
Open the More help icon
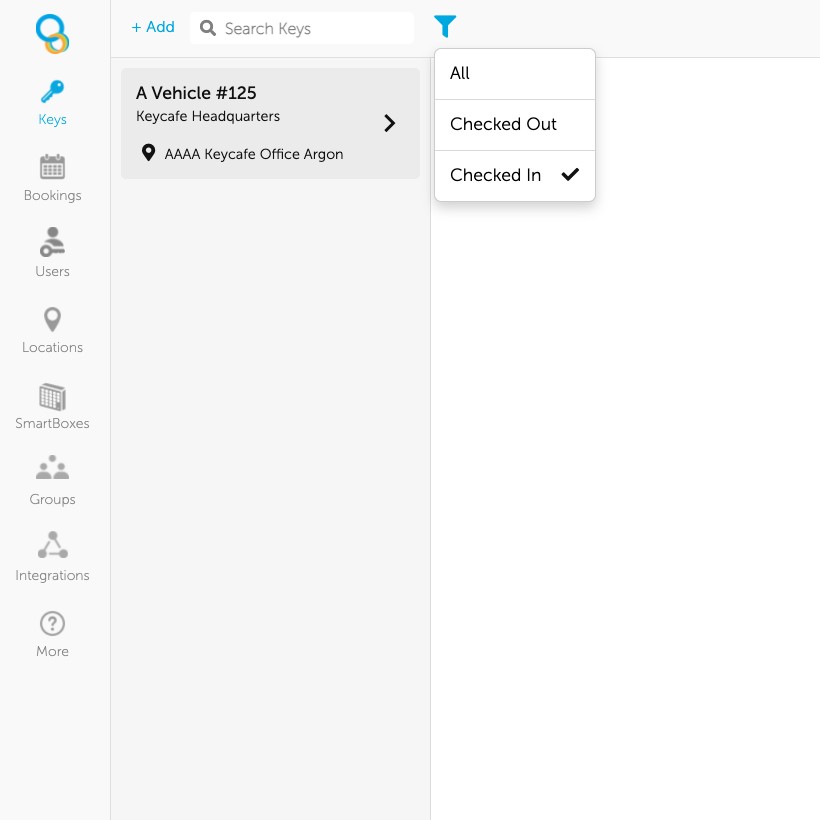click(52, 624)
